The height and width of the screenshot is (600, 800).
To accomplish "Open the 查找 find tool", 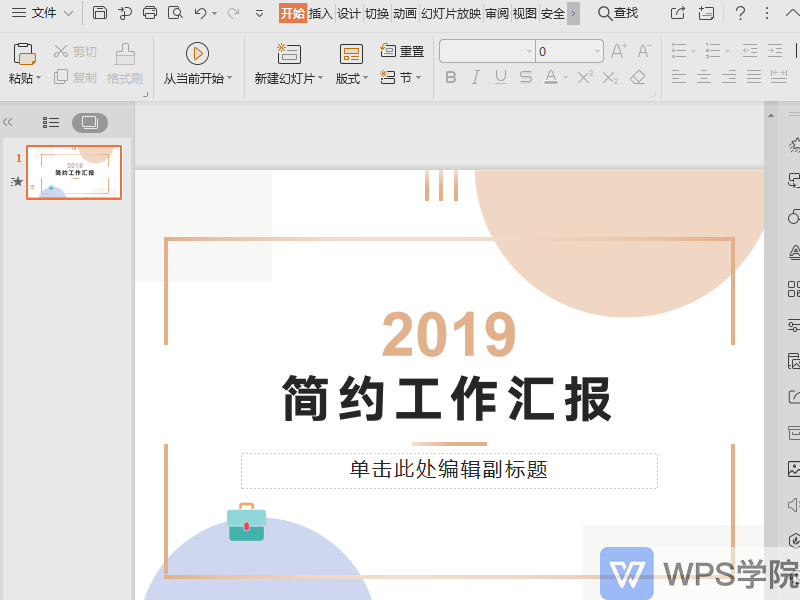I will pos(620,14).
